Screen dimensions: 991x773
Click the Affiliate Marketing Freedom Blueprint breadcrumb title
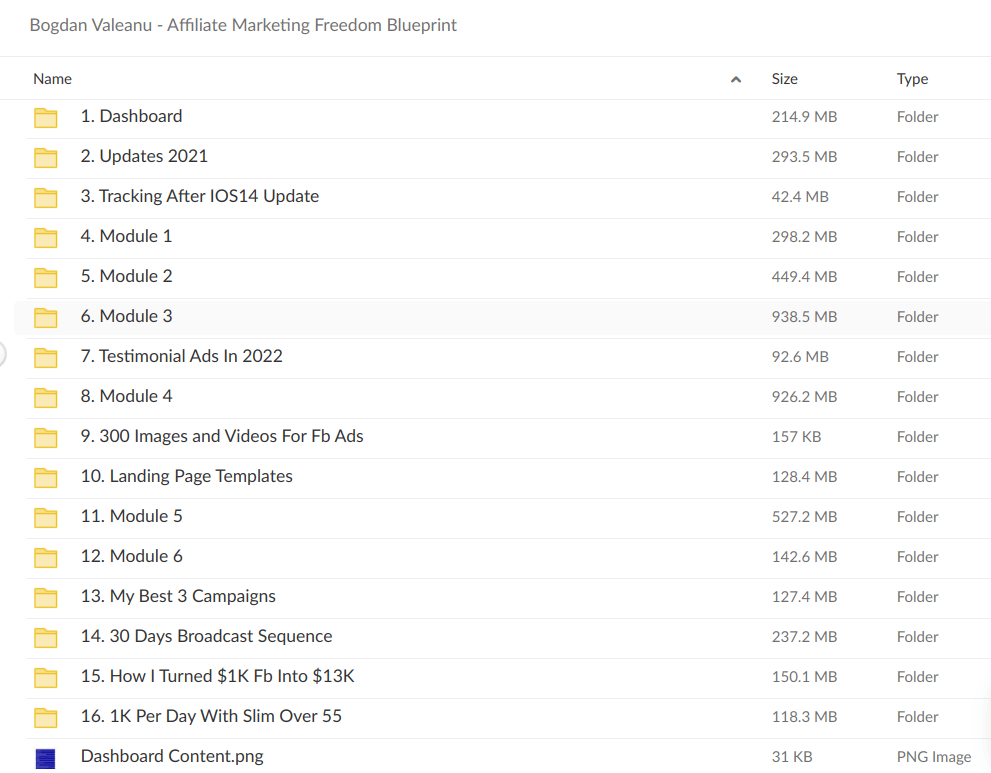pos(243,25)
